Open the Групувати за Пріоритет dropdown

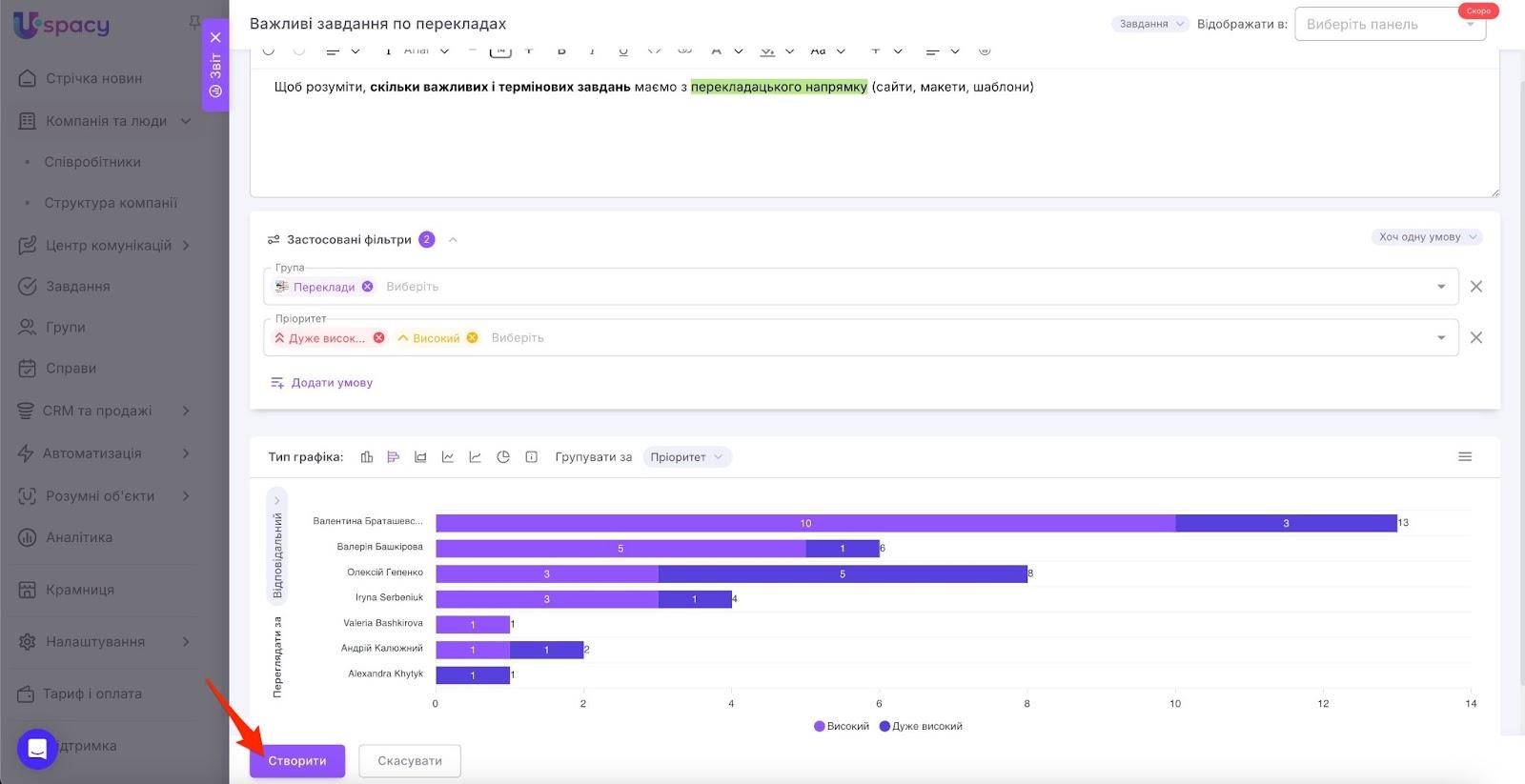(x=686, y=457)
